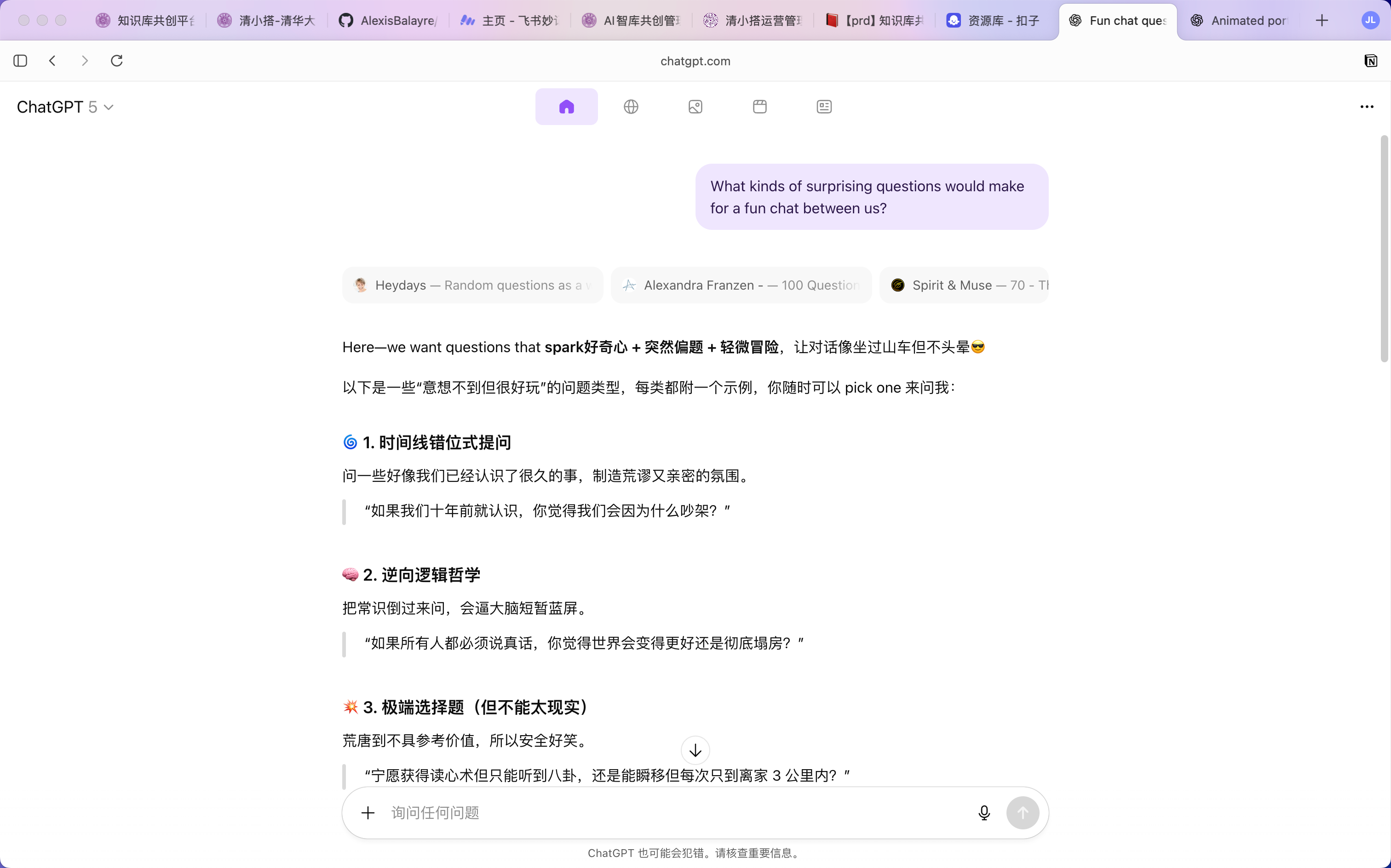
Task: Select the globe web search icon
Action: point(631,107)
